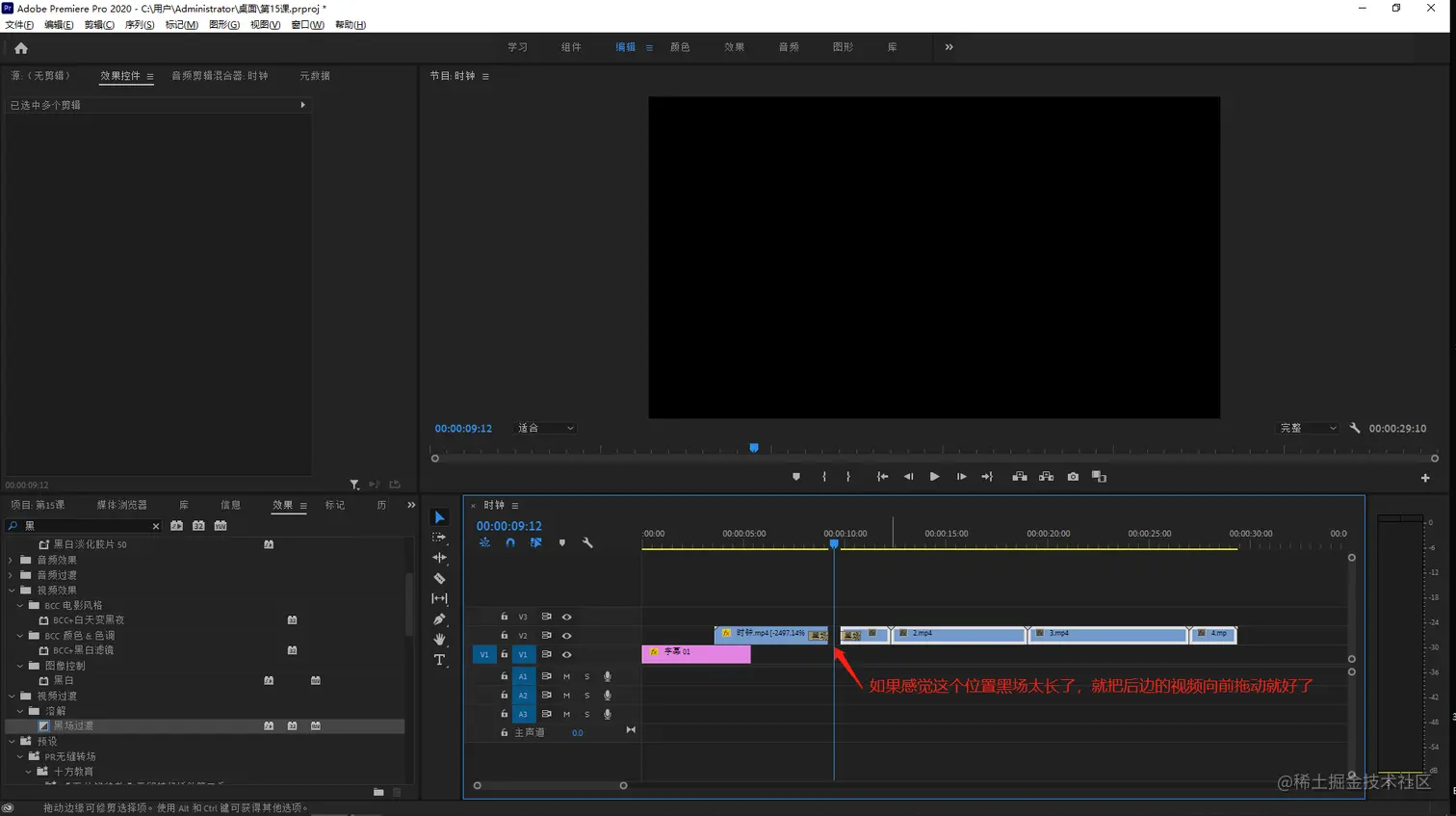1456x816 pixels.
Task: Collapse 视频过渡 folder
Action: click(12, 696)
